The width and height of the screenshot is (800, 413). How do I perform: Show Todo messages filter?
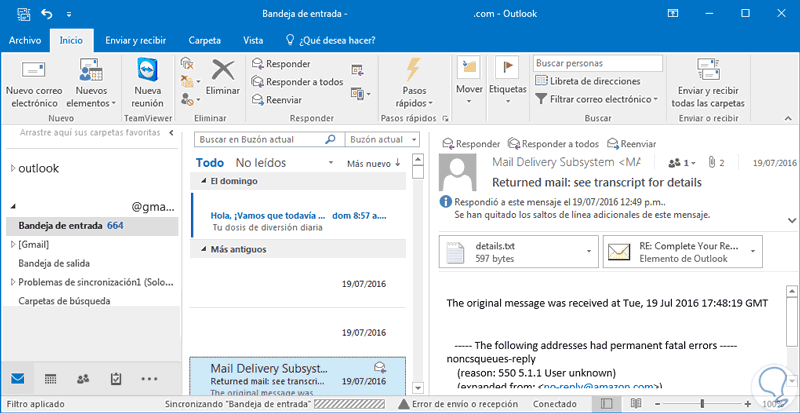210,163
